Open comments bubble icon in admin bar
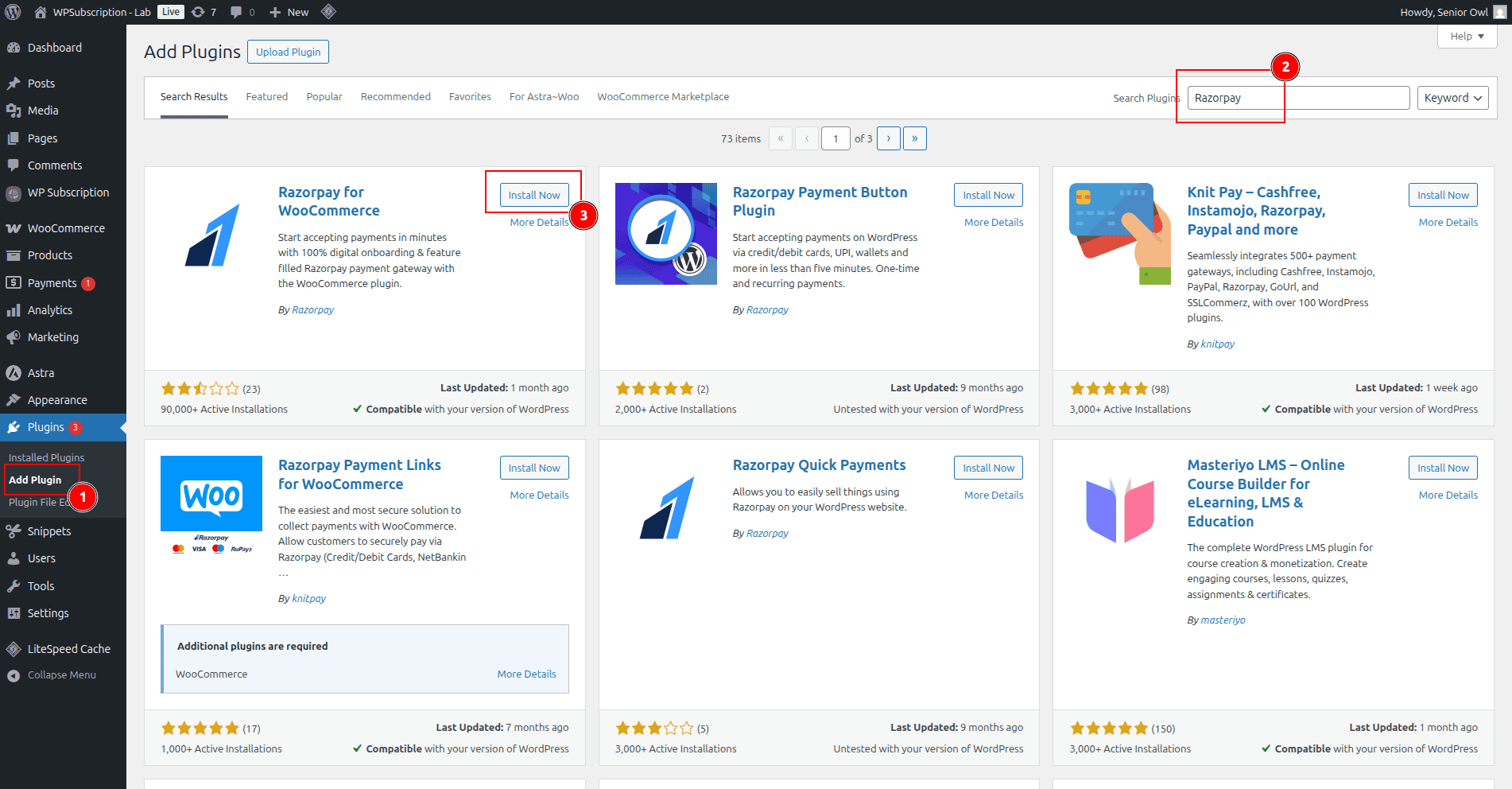 236,12
